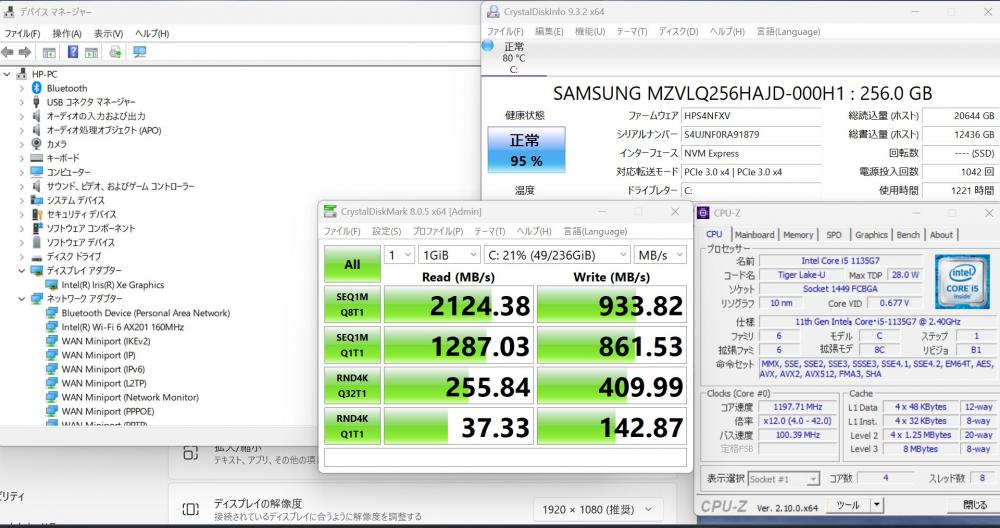Select WAN Miniport (IKEv2) entry

tap(106, 341)
